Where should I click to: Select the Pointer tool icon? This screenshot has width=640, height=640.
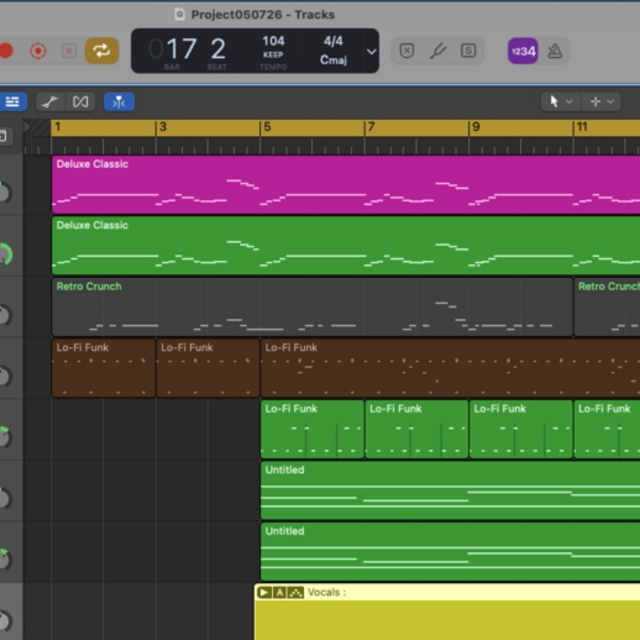tap(554, 101)
